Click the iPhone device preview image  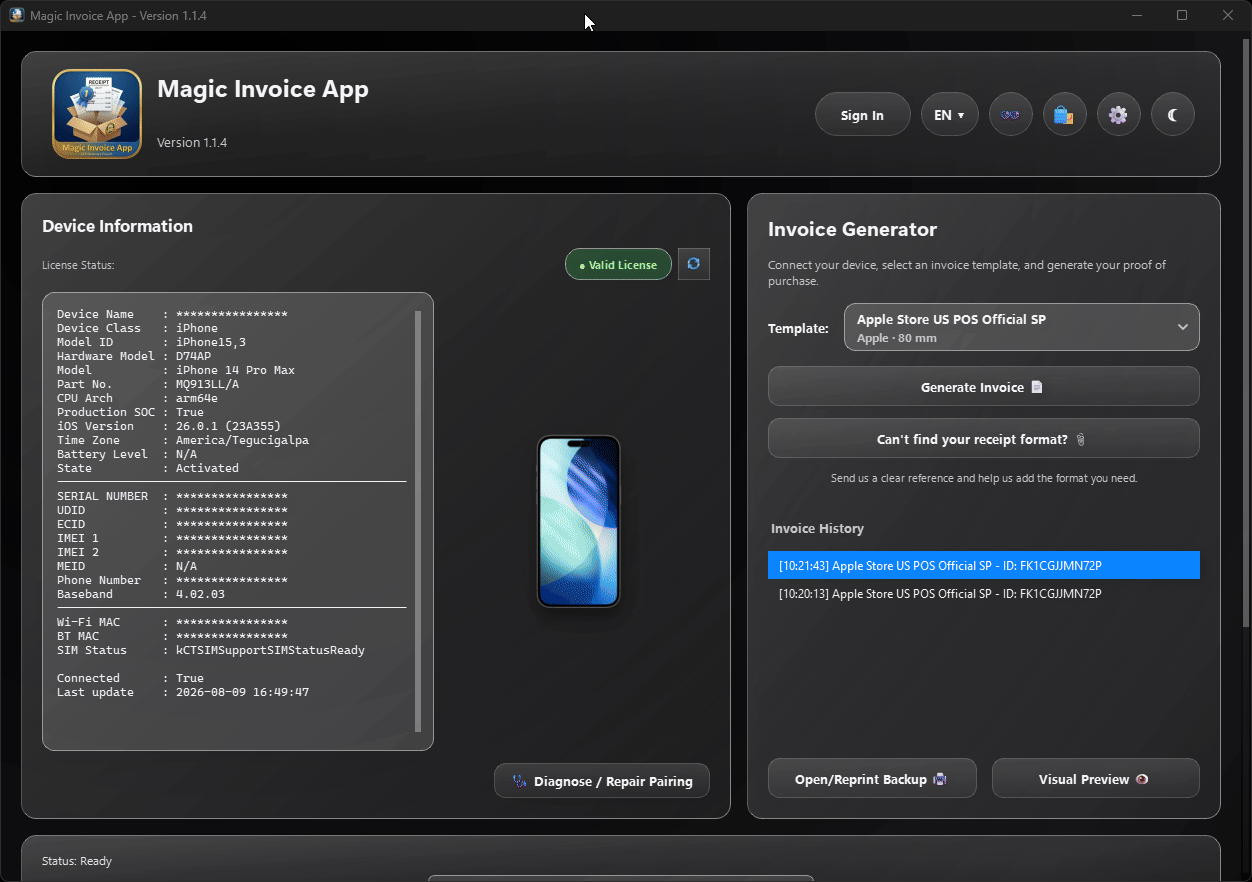579,521
